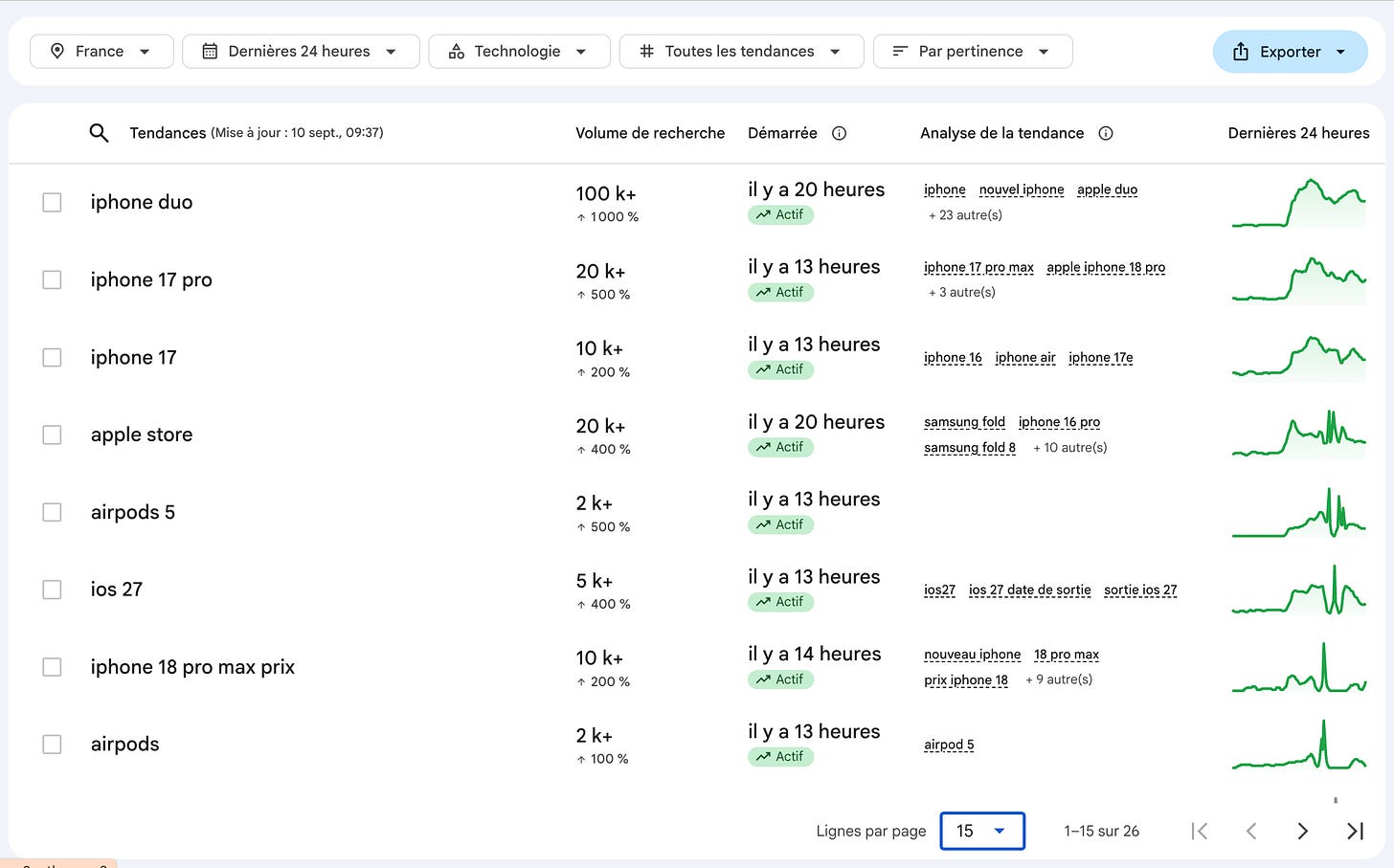Click the Exporter share icon button
The image size is (1394, 868).
[x=1290, y=52]
